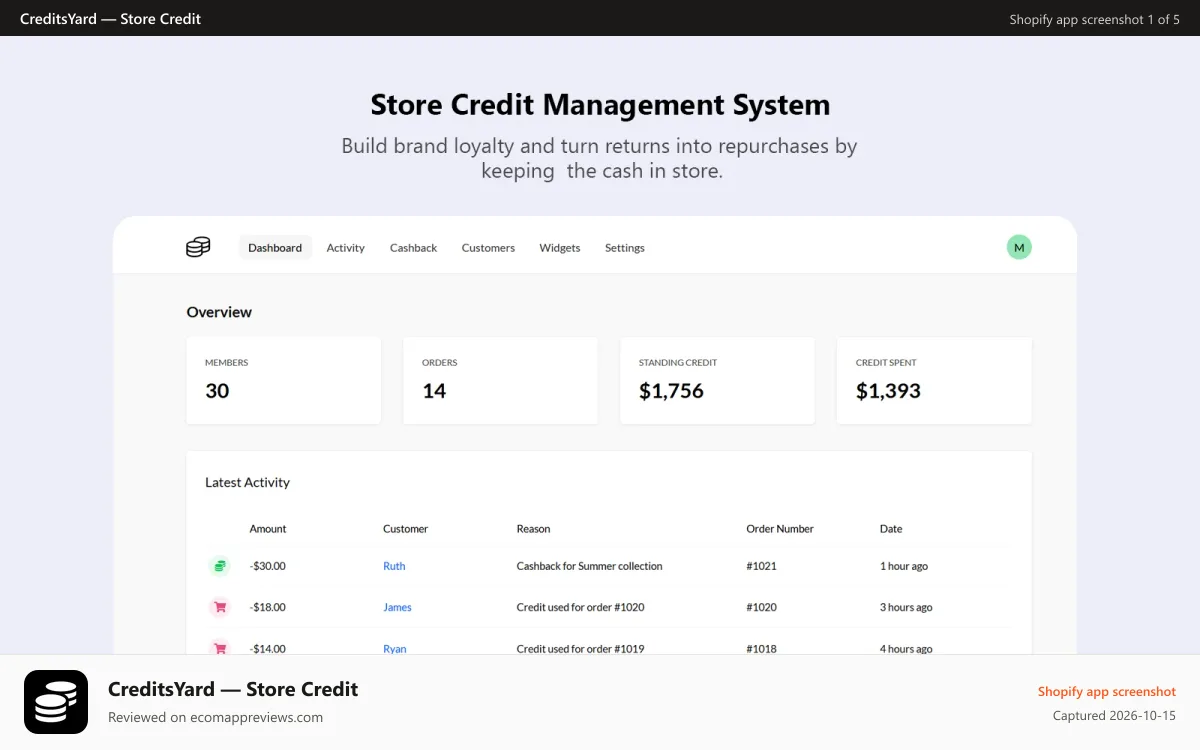The width and height of the screenshot is (1200, 750).
Task: Click the green cashback icon in Ruth's row
Action: (x=219, y=566)
